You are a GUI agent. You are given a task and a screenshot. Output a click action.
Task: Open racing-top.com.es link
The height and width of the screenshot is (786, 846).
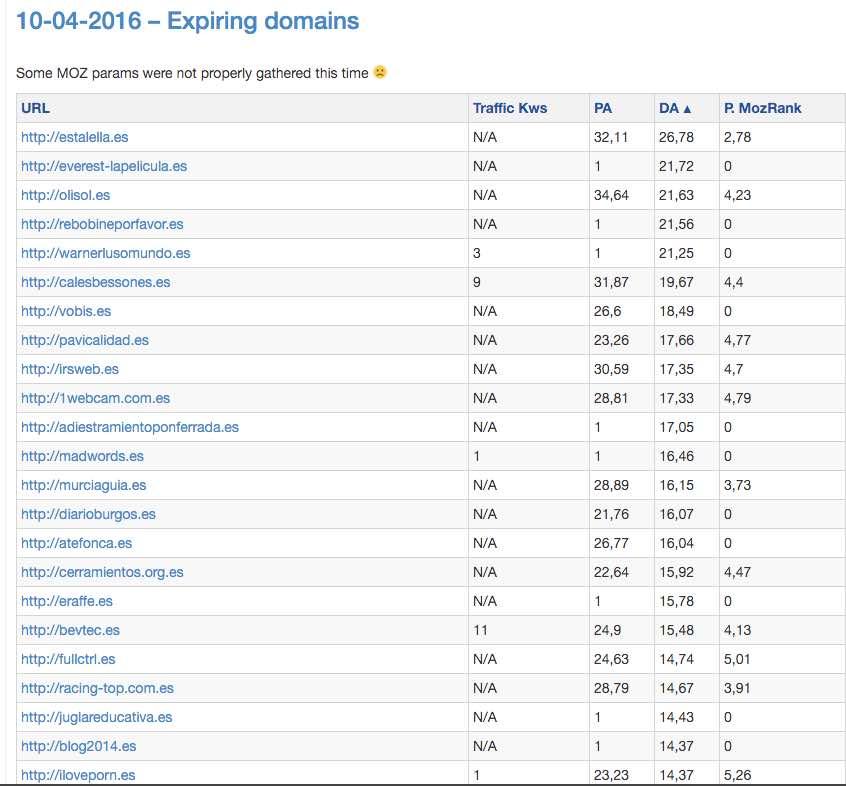97,688
